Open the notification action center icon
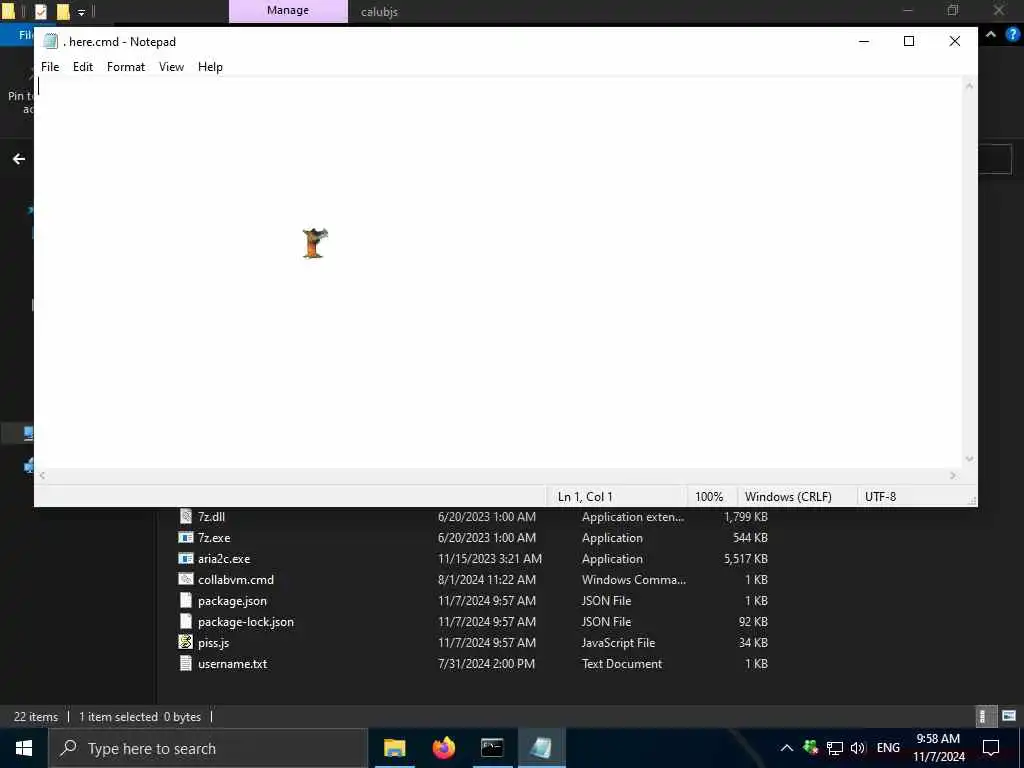This screenshot has height=768, width=1024. [x=991, y=748]
